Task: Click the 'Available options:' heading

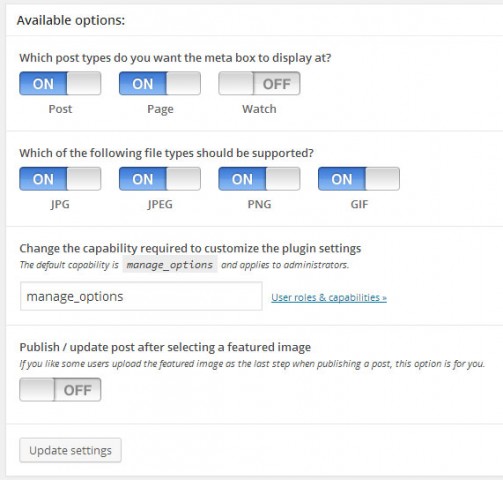Action: [x=71, y=20]
